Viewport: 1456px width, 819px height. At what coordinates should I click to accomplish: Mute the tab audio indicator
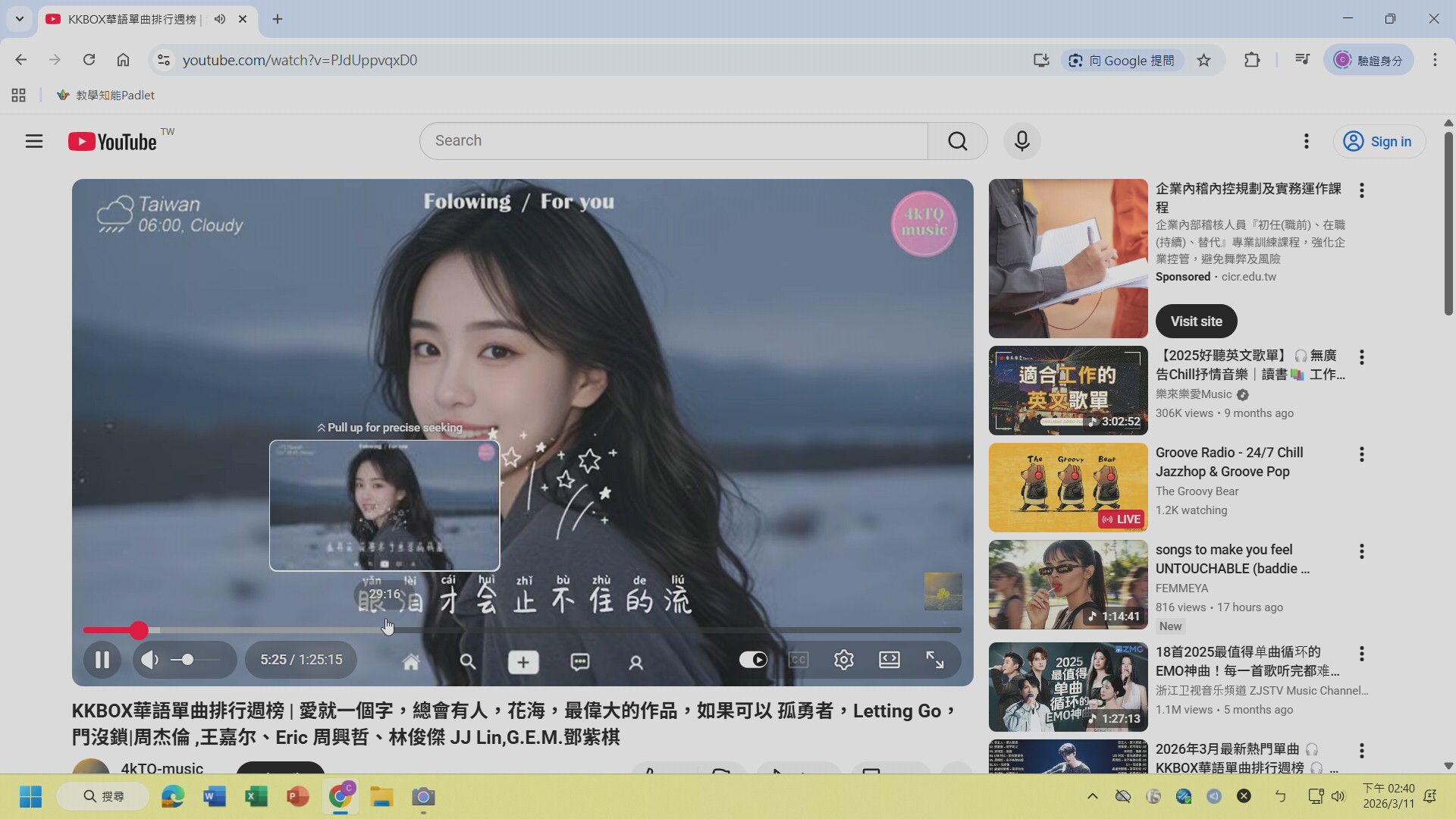220,19
